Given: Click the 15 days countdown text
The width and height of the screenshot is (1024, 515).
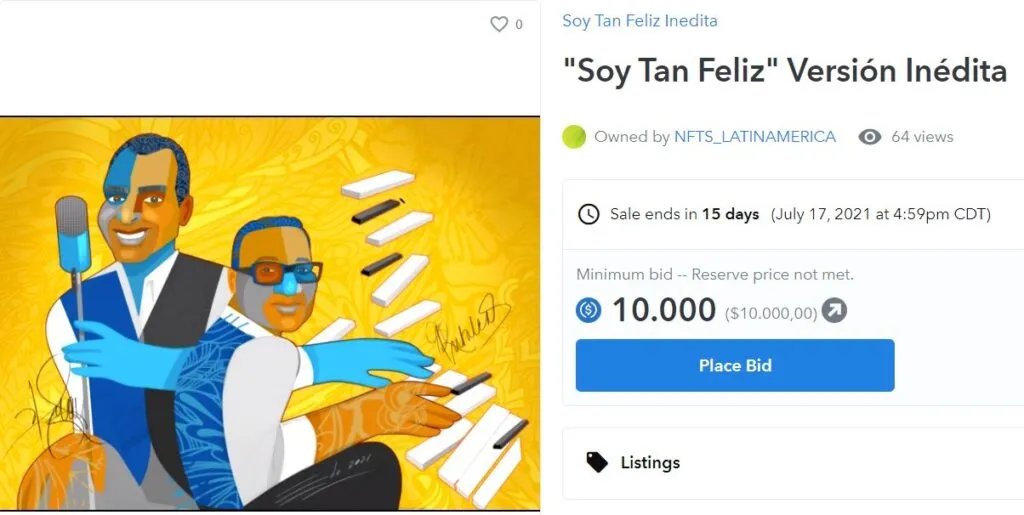Looking at the screenshot, I should pos(730,214).
